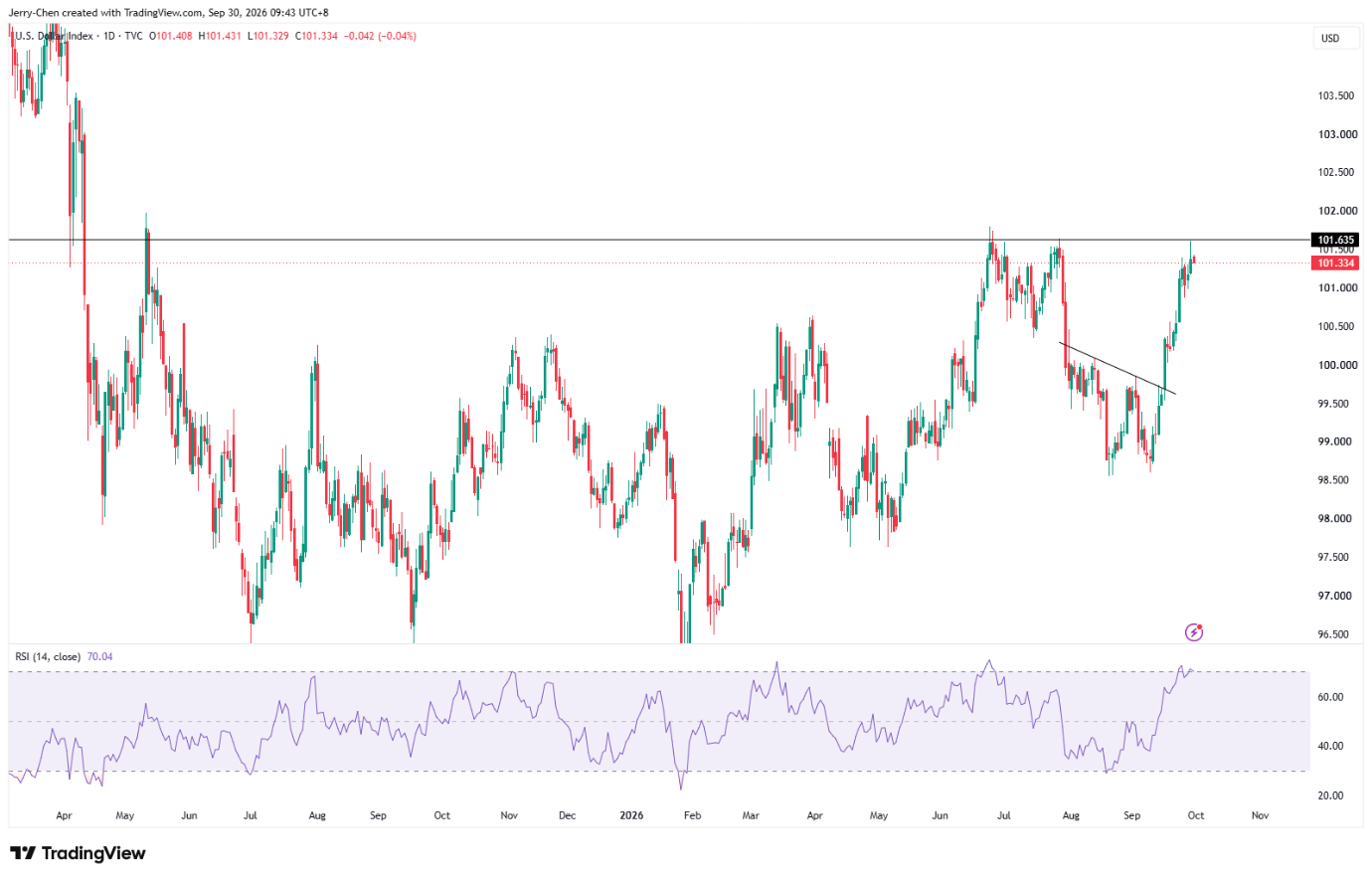1372x879 pixels.
Task: Click the change value −0.042 (−0.04%)
Action: [x=380, y=36]
